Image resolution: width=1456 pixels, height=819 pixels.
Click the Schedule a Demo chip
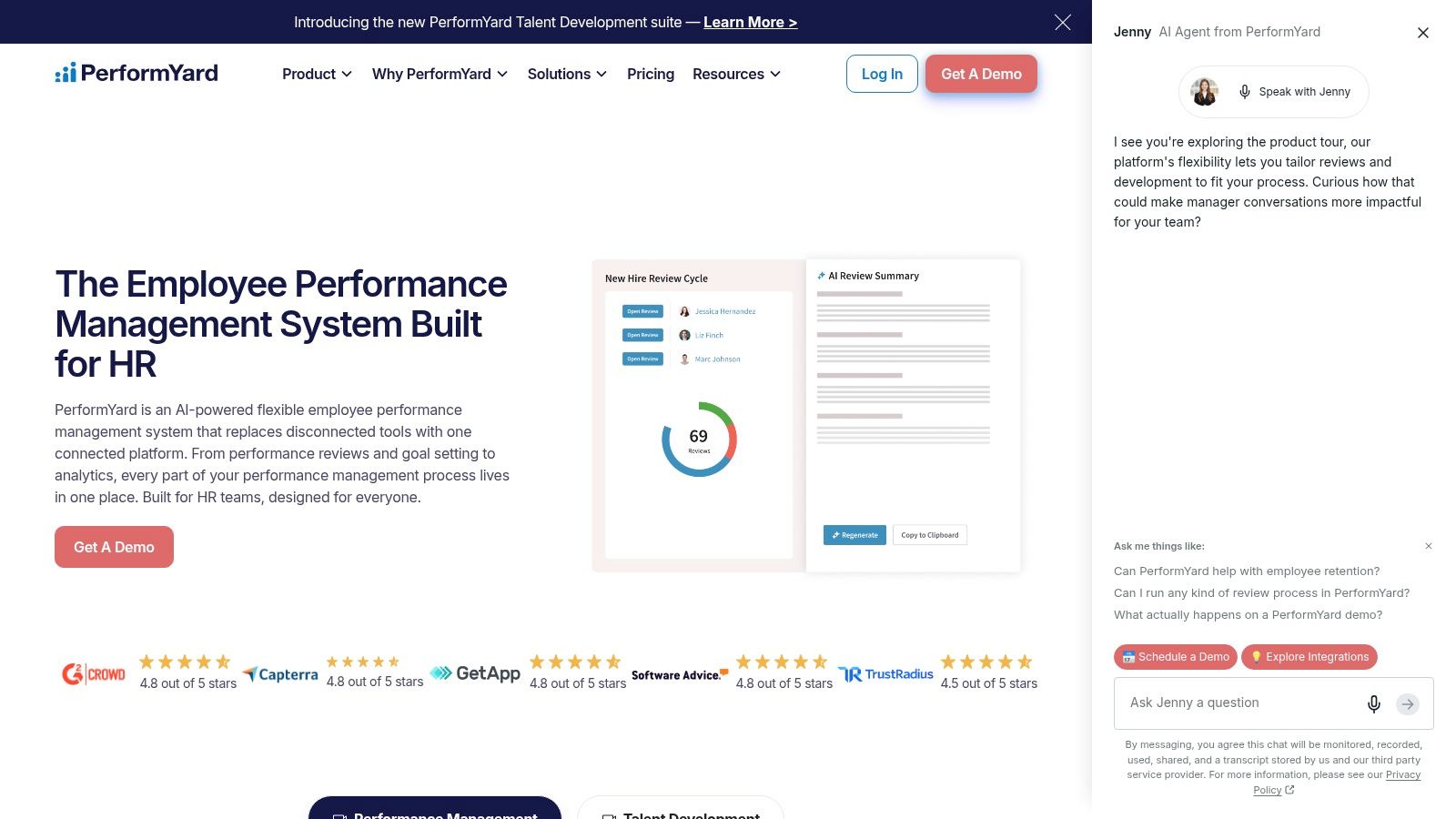point(1175,657)
